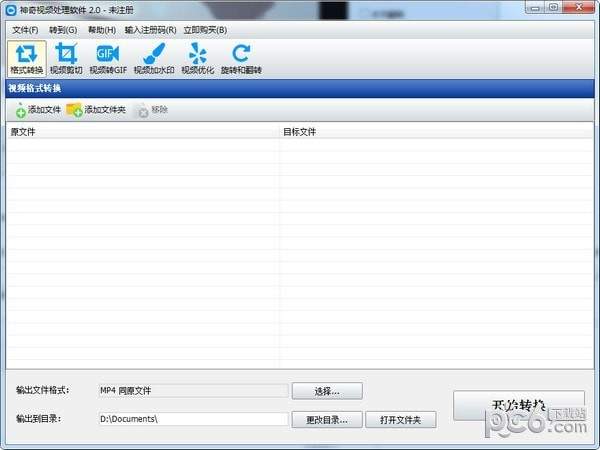This screenshot has width=600, height=450.
Task: Open the 旋转和翻转 rotate and flip tool
Action: (x=241, y=59)
